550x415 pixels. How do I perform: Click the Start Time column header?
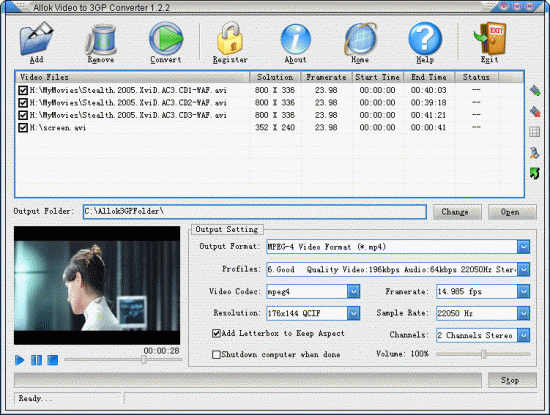(x=377, y=77)
